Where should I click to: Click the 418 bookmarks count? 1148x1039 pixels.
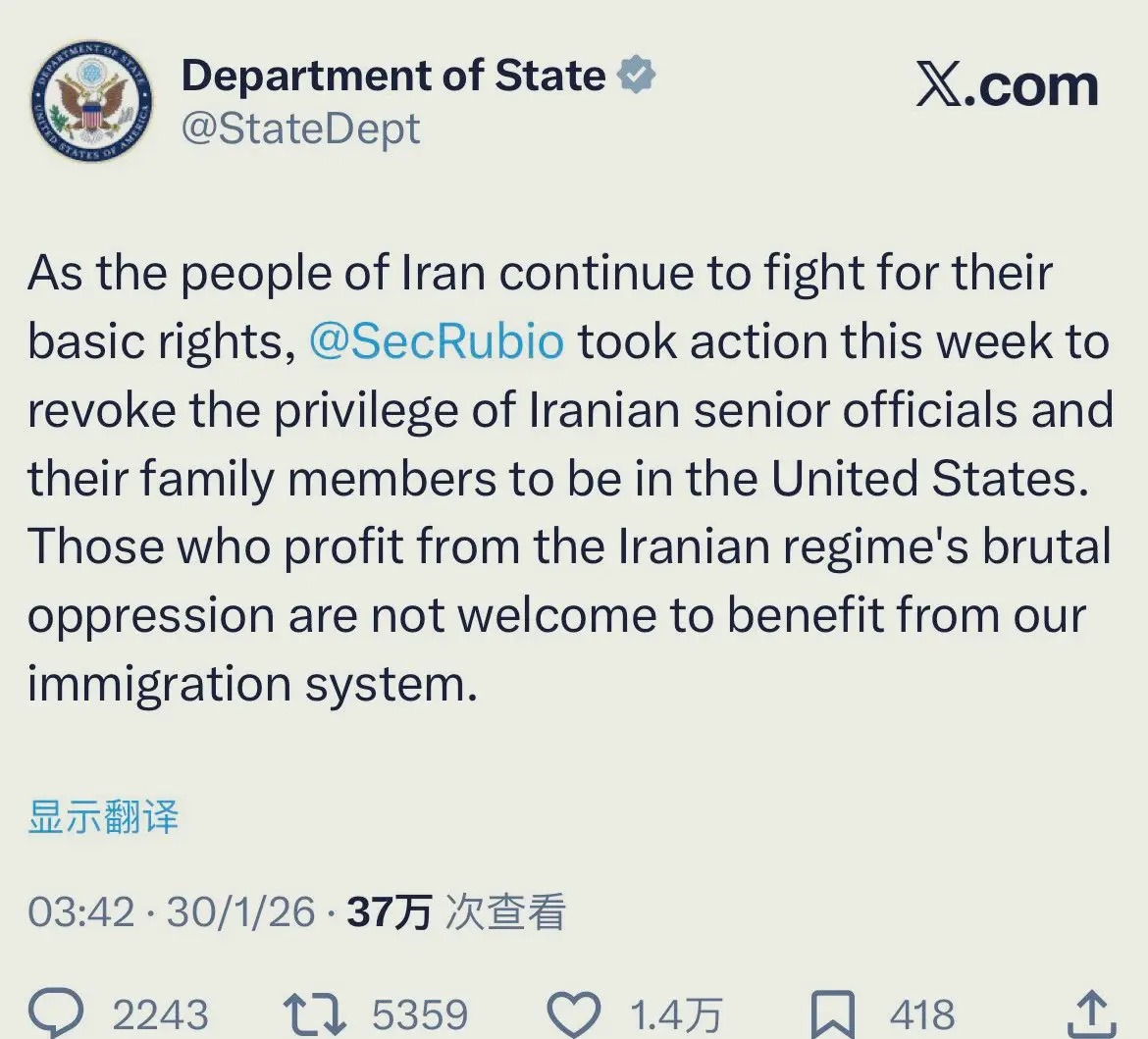point(922,1013)
